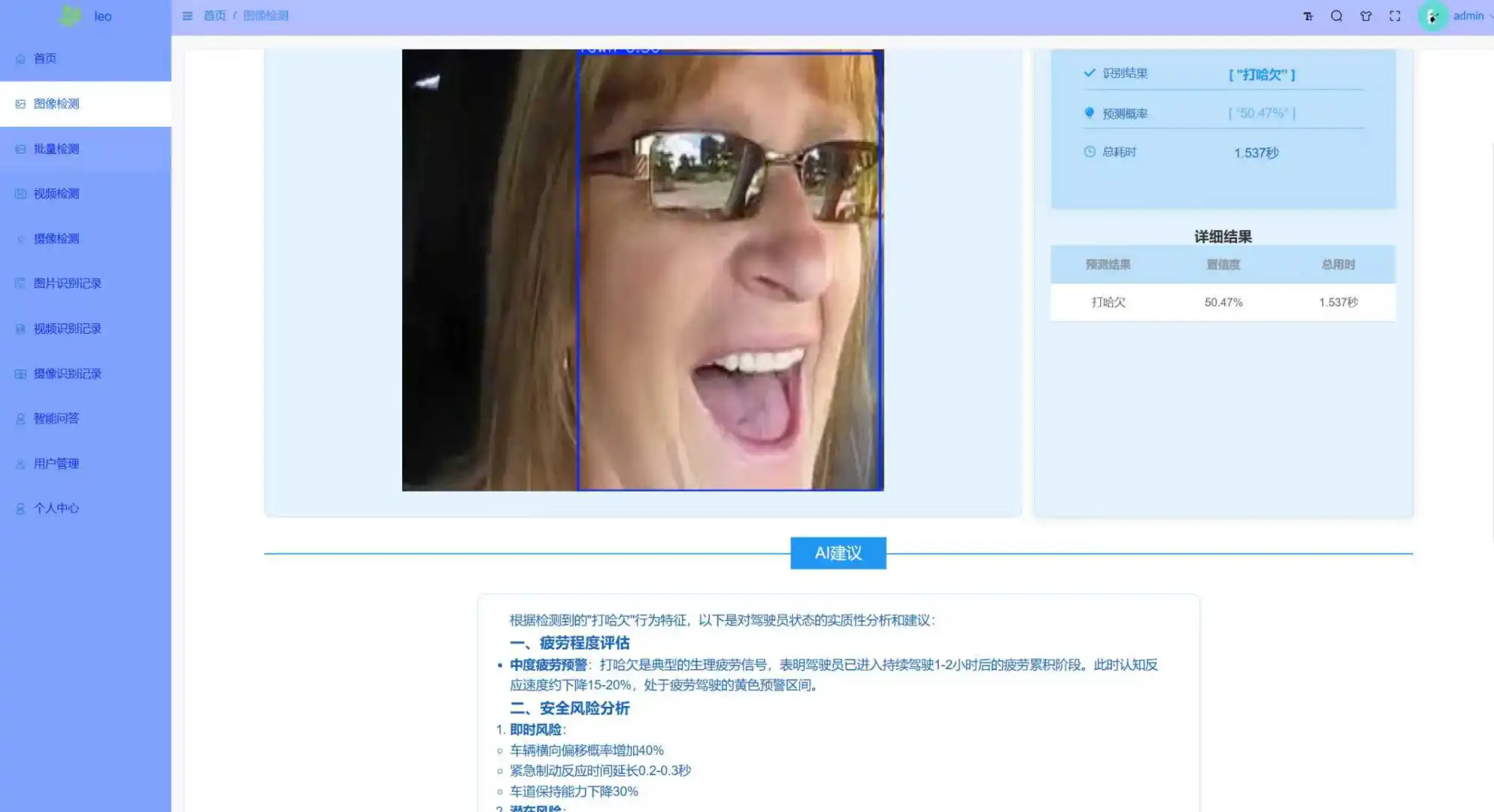Switch to 首页 via the breadcrumb
Screen dimensions: 1494x812
pyautogui.click(x=214, y=15)
